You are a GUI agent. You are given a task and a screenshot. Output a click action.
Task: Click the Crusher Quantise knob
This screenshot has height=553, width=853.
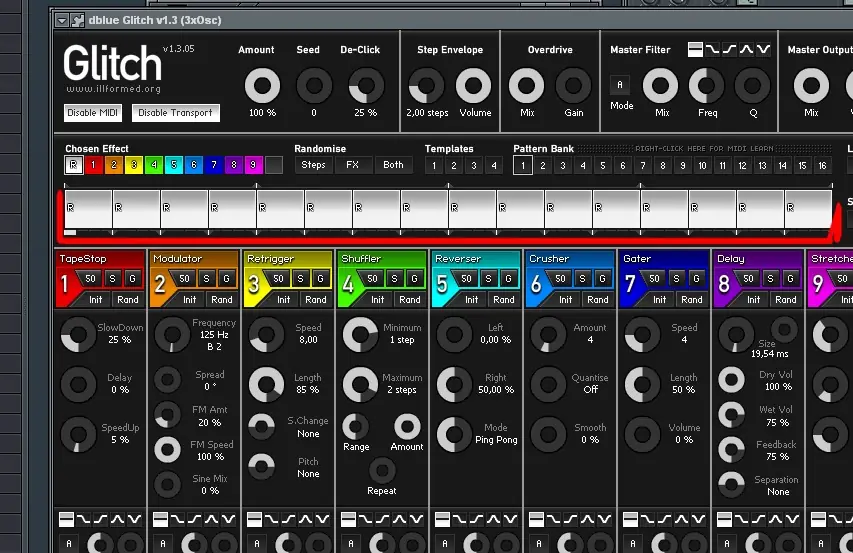coord(548,384)
